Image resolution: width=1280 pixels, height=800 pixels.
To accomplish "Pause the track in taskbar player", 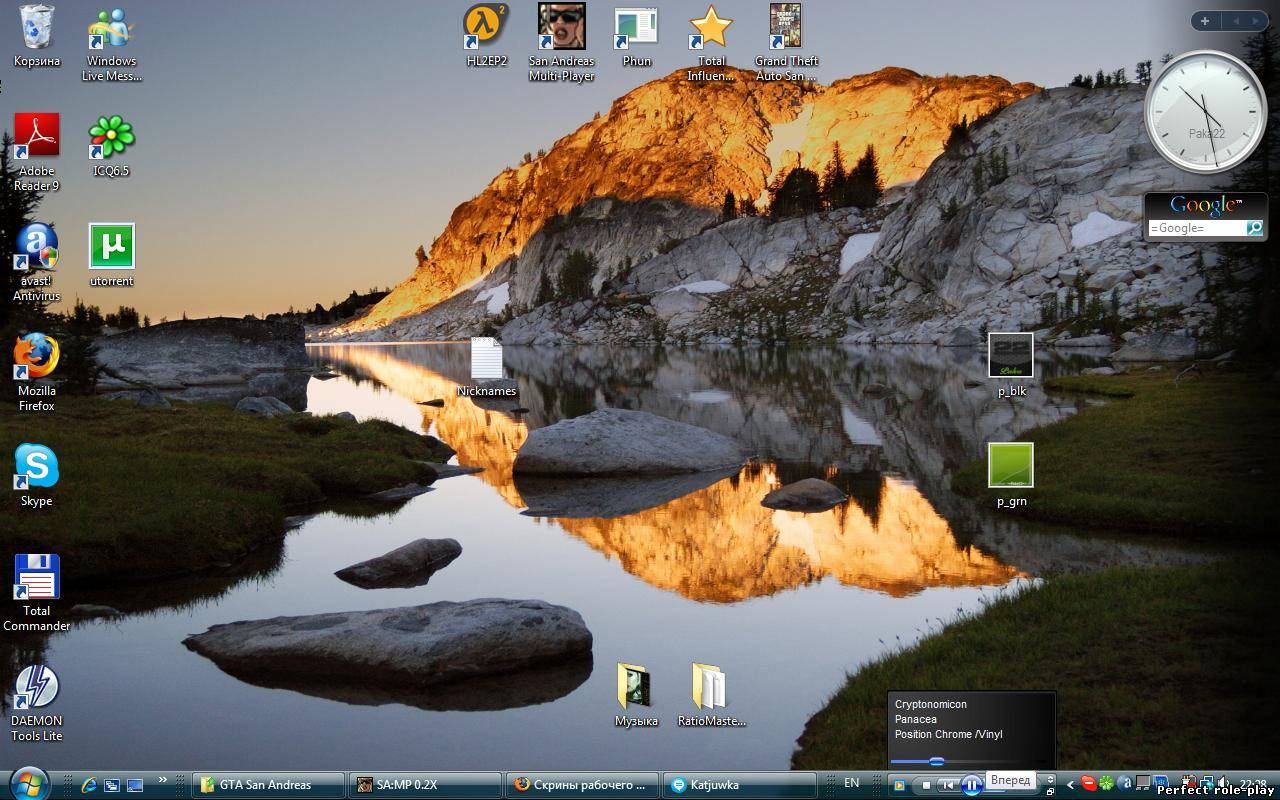I will (x=972, y=785).
